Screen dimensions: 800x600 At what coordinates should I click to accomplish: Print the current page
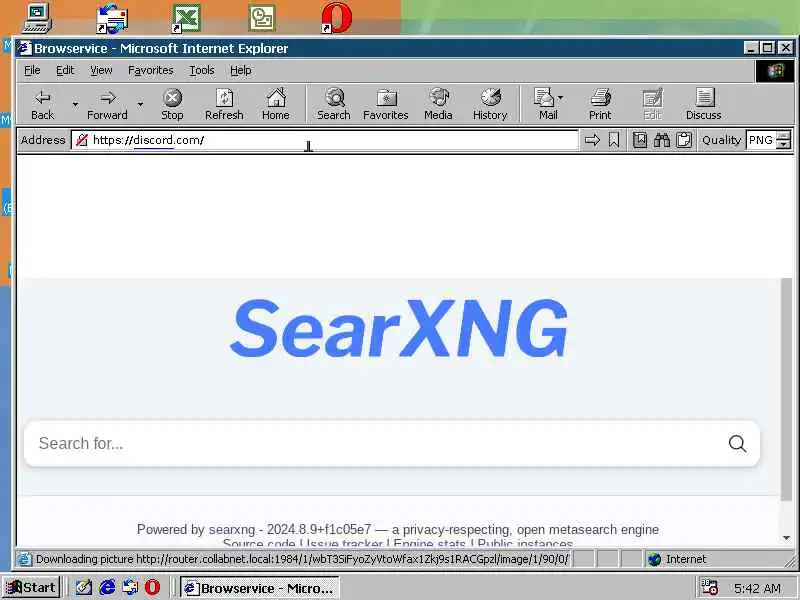[600, 104]
